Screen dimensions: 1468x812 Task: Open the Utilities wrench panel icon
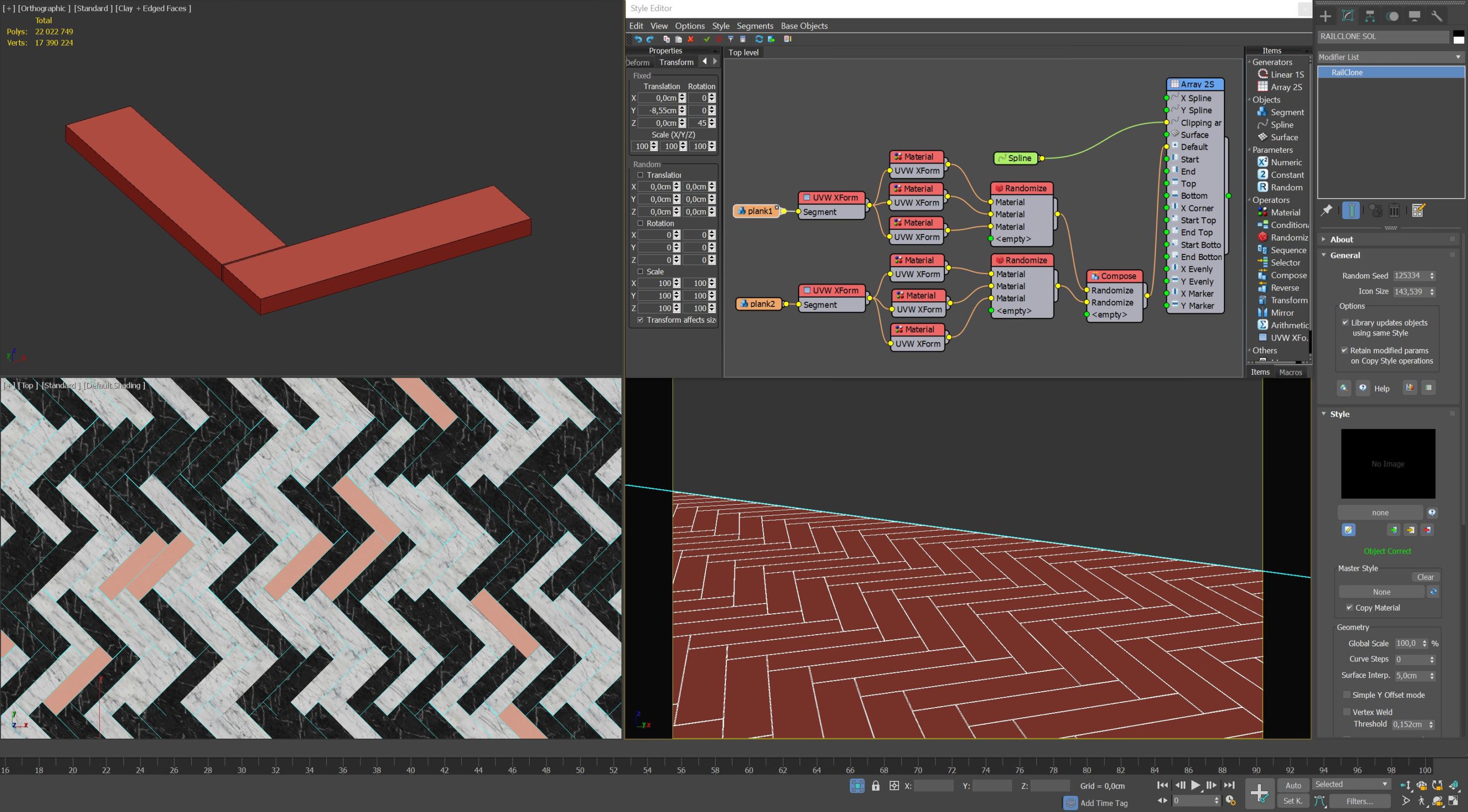[x=1437, y=16]
